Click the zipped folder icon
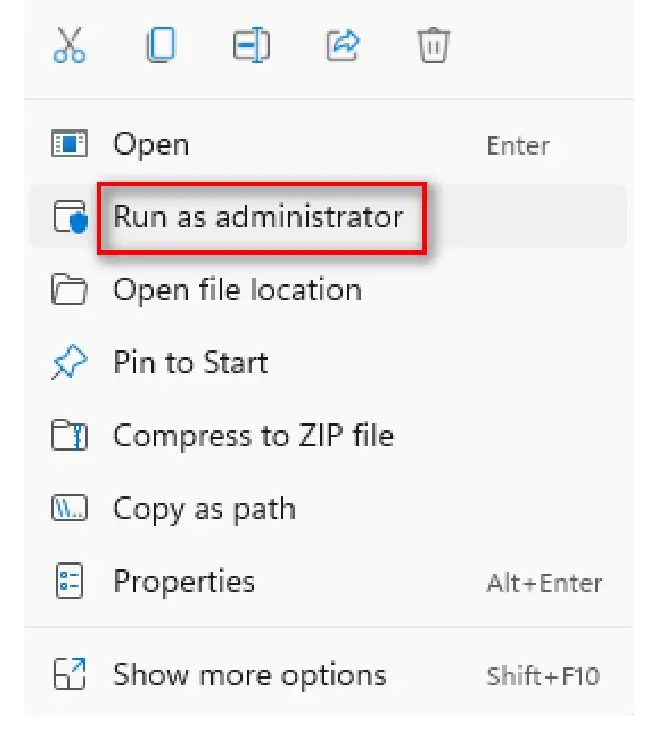Screen dimensions: 665x733 pyautogui.click(x=70, y=436)
